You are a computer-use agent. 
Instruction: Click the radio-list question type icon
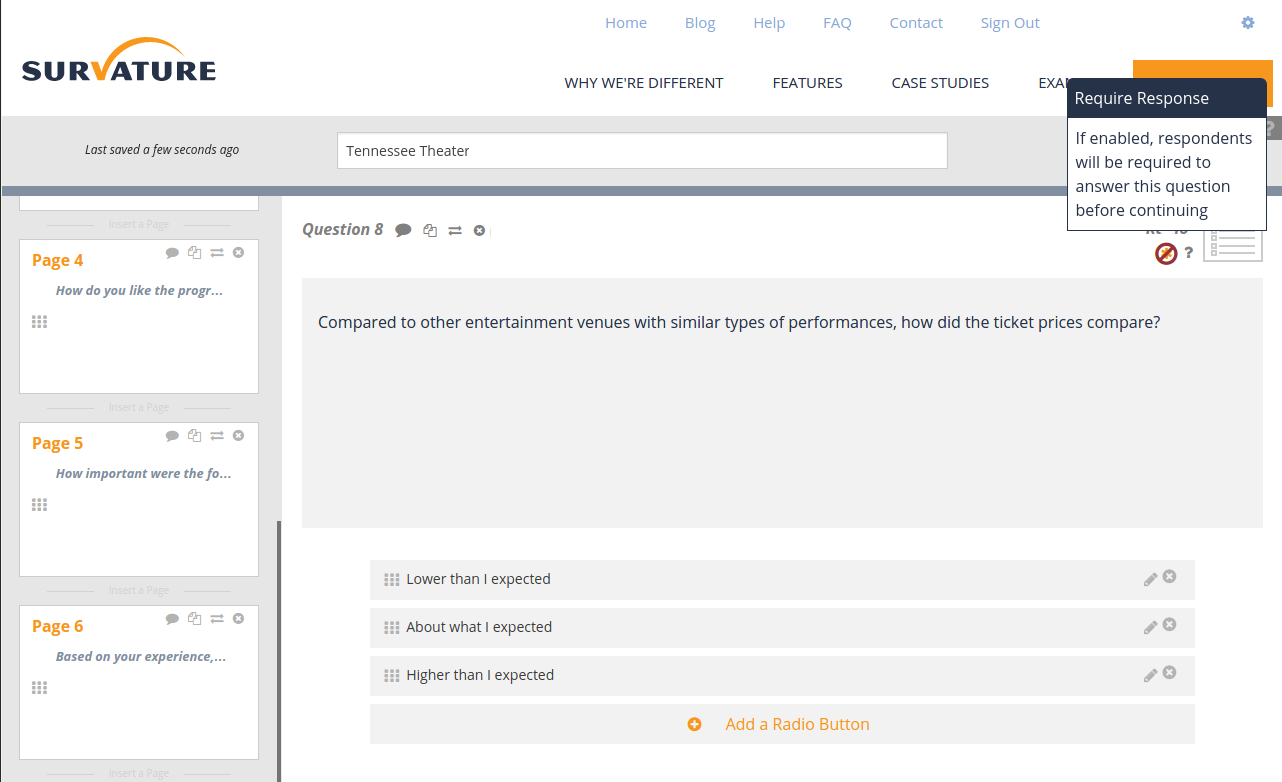point(1233,245)
